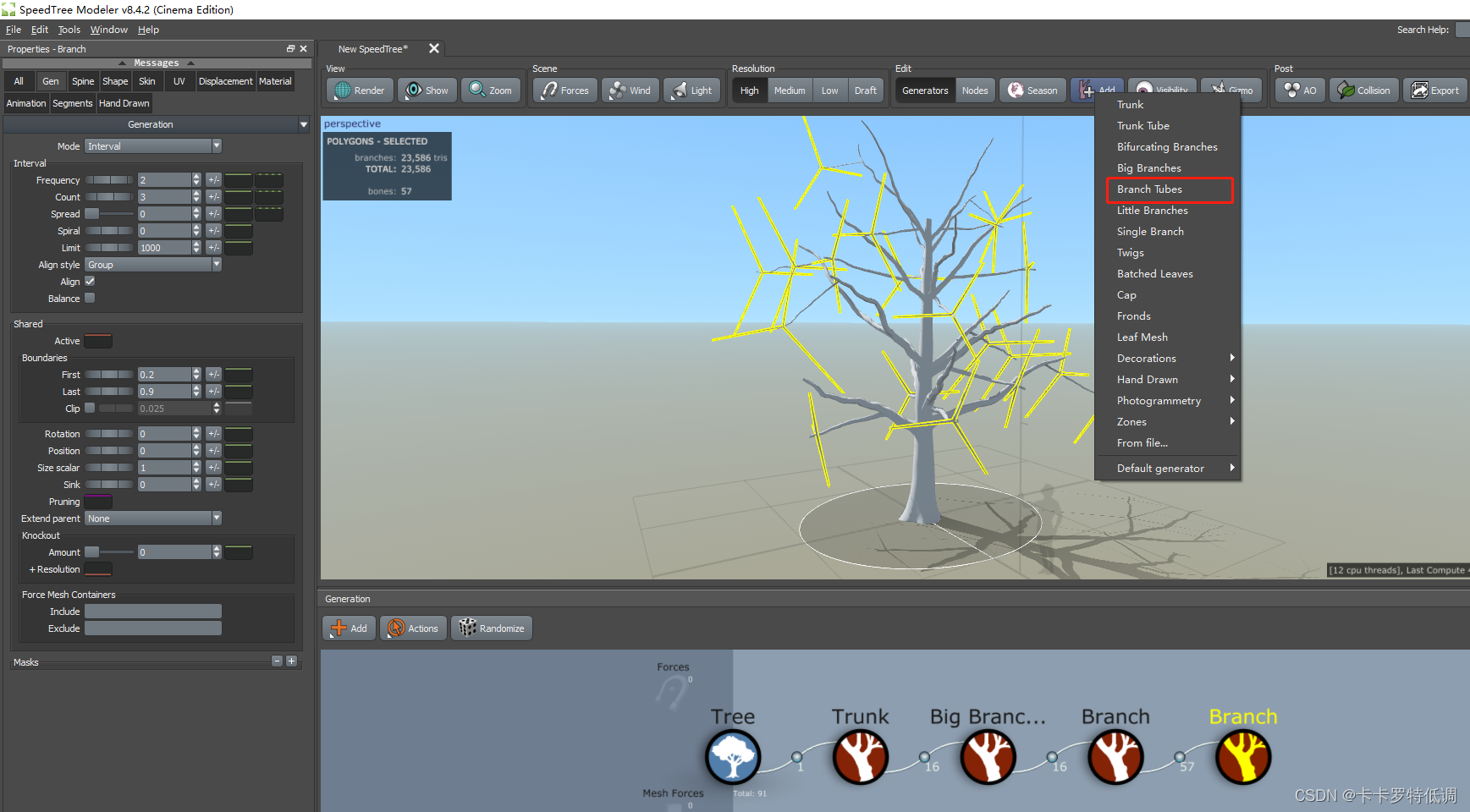
Task: Click the Zoom view button
Action: (x=491, y=91)
